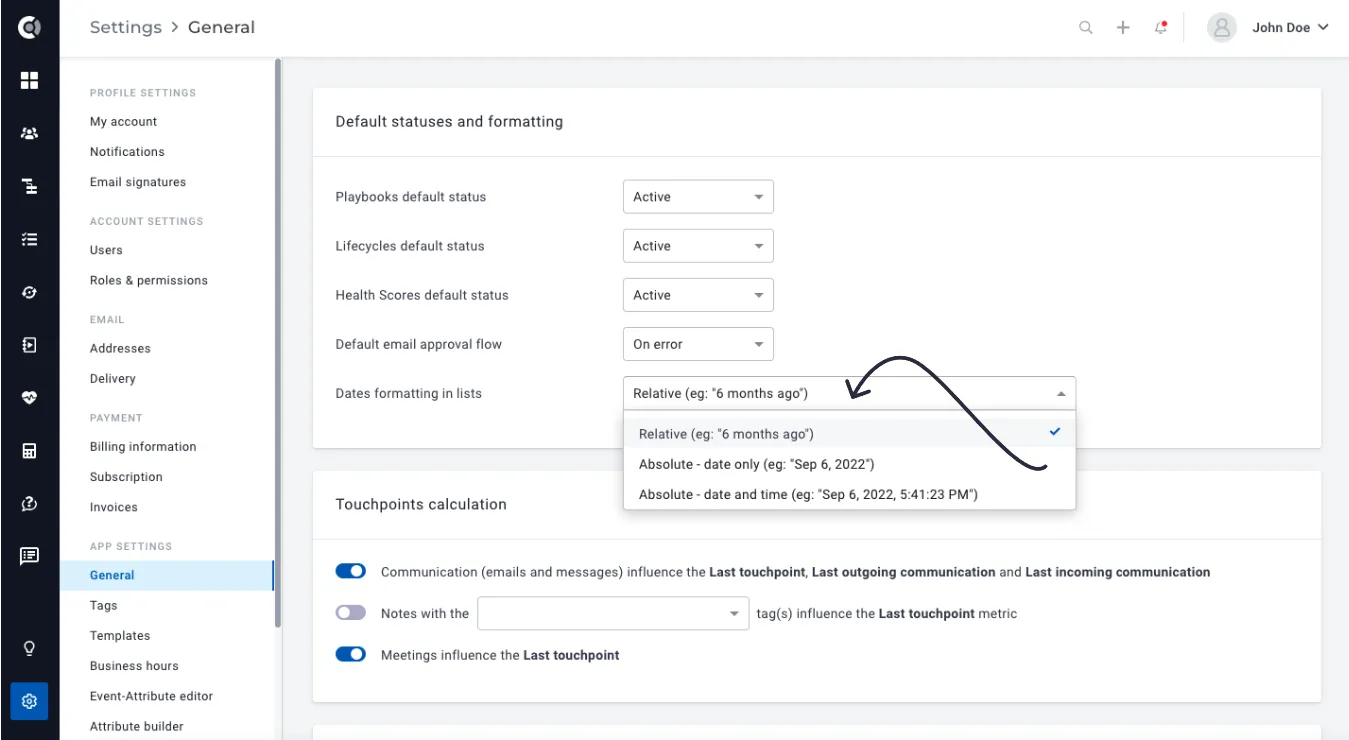Click the hierarchy steps icon in the left rail
The height and width of the screenshot is (740, 1349).
29,186
